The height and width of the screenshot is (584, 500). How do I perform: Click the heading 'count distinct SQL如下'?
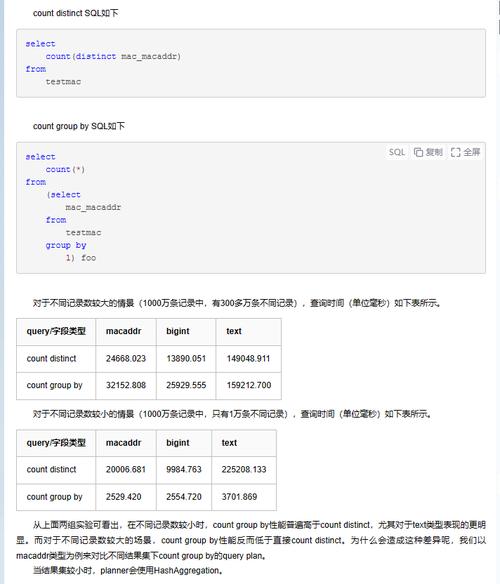pos(76,13)
